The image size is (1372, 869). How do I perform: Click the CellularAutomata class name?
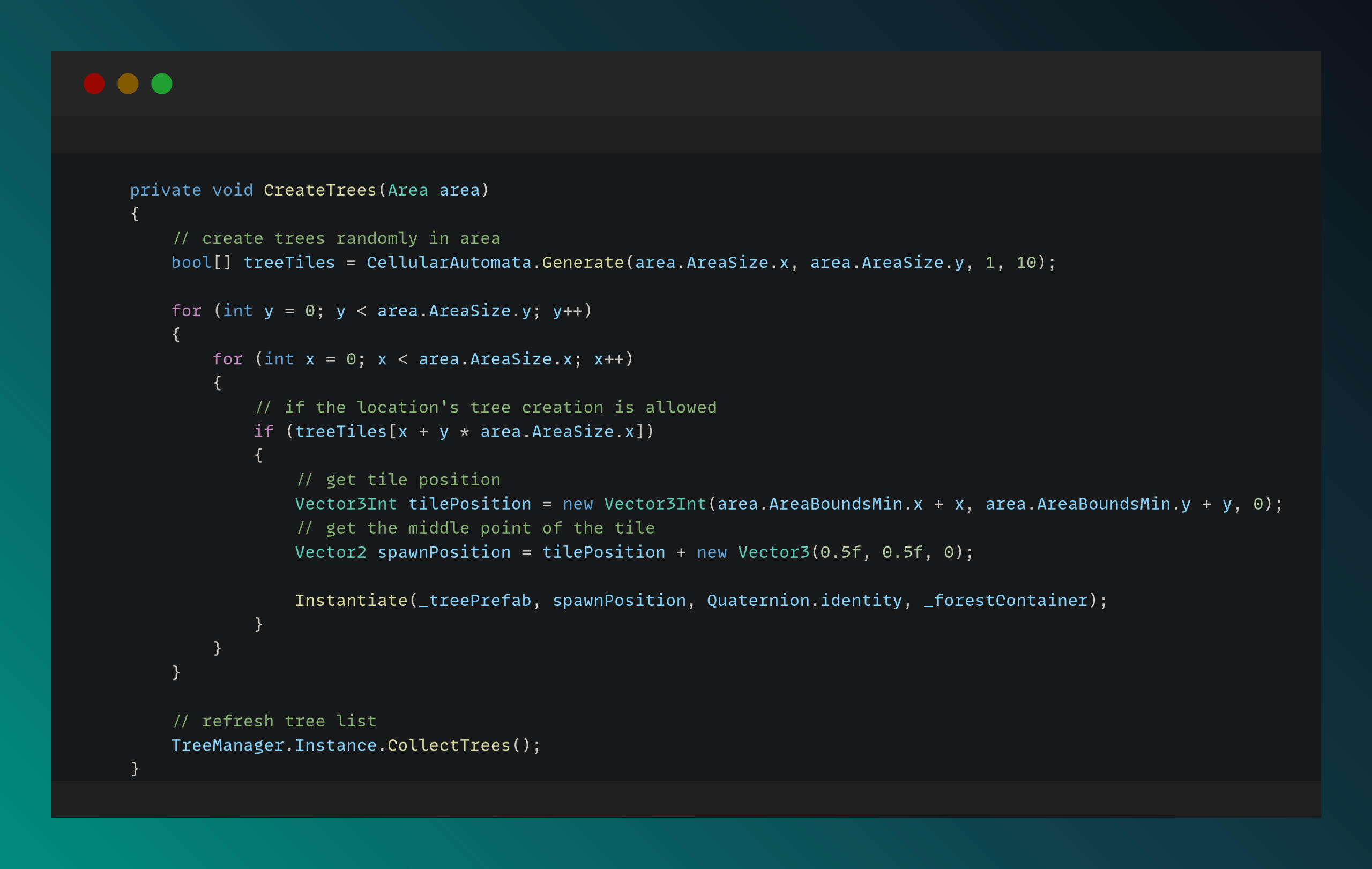click(449, 263)
